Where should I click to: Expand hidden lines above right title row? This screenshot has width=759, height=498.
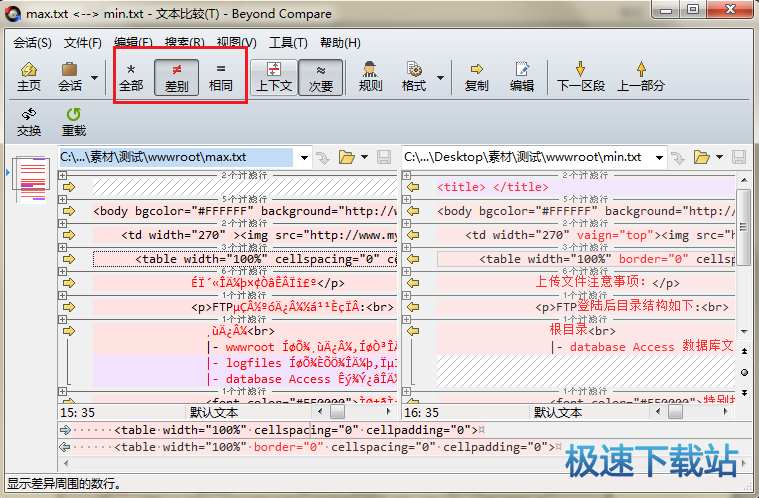tap(407, 175)
